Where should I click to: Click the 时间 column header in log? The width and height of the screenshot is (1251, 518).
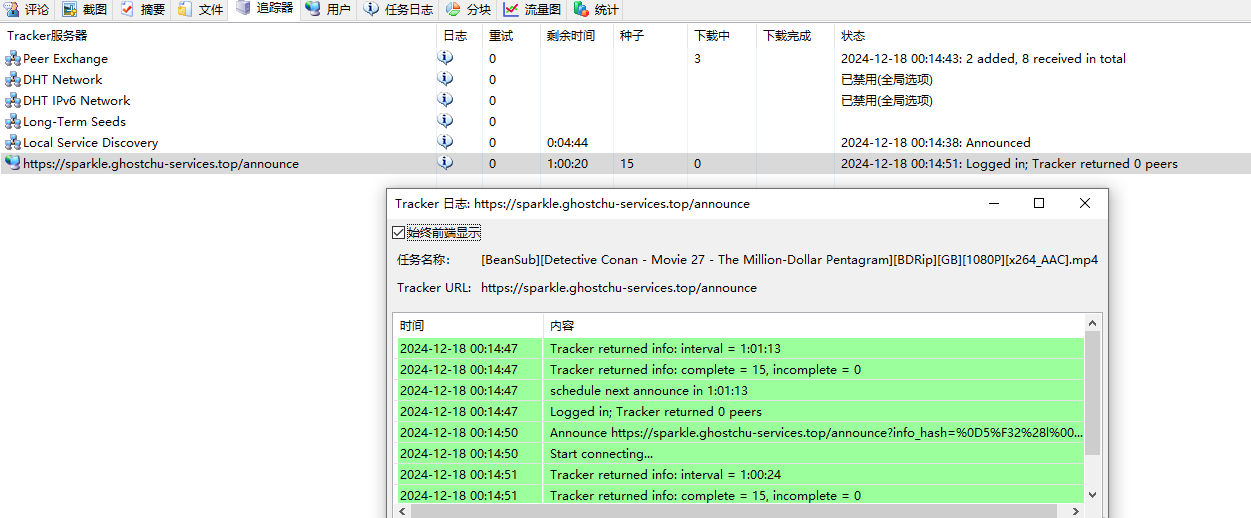coord(412,326)
